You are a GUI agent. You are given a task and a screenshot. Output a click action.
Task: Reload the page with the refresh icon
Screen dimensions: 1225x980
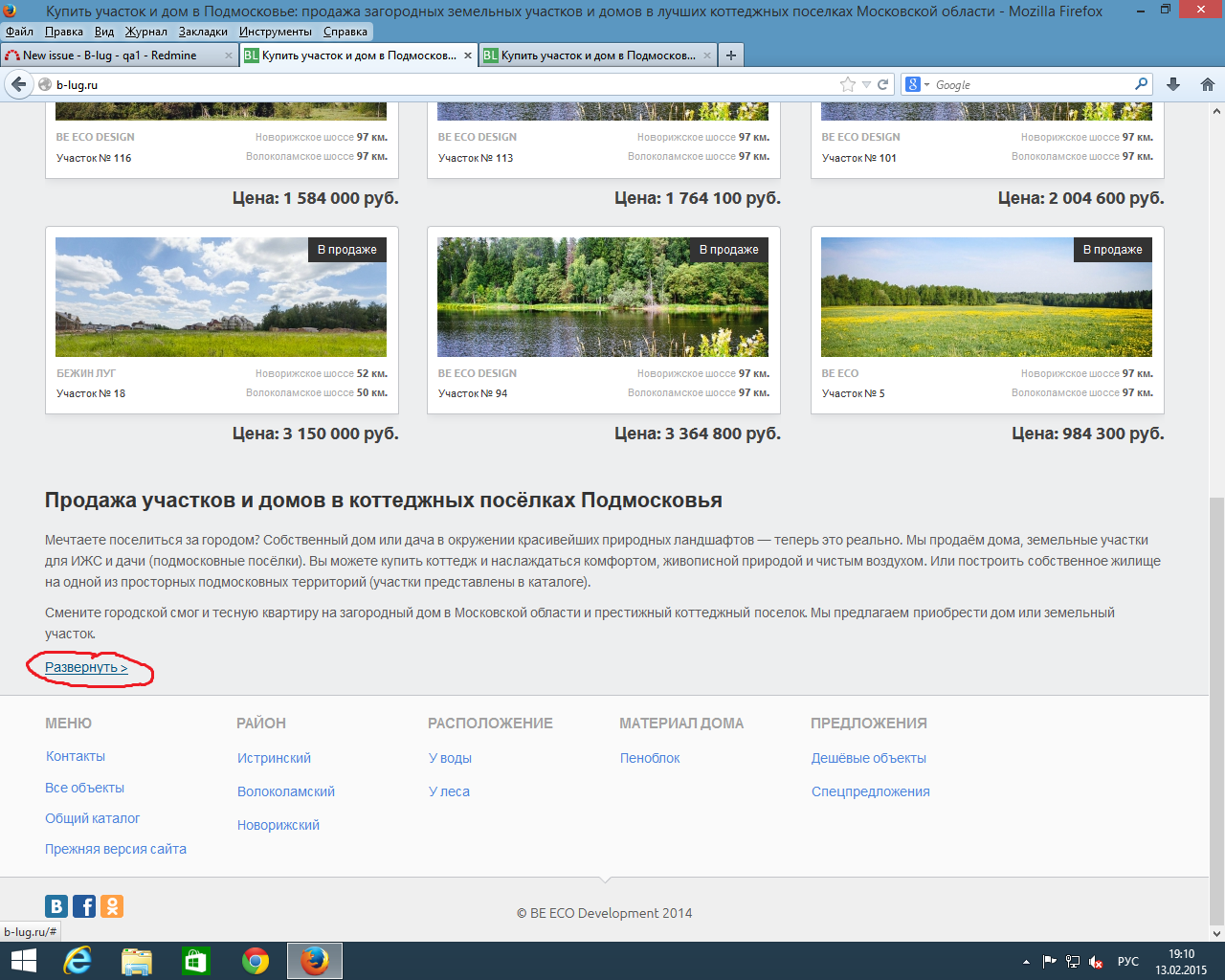coord(883,84)
